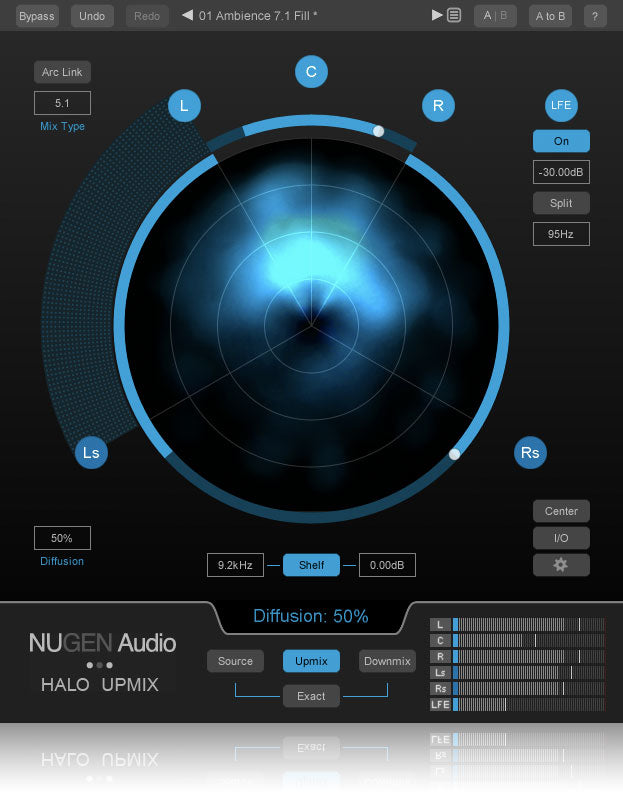Click the 95Hz crossover field
Image resolution: width=623 pixels, height=800 pixels.
(561, 234)
